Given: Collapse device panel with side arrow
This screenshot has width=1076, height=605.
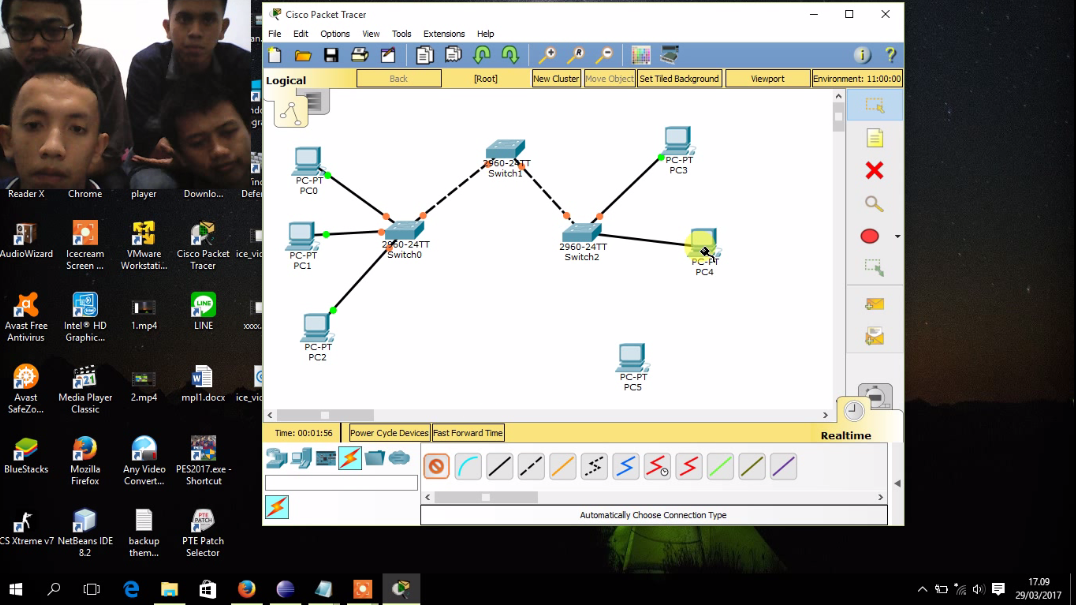Looking at the screenshot, I should tap(897, 484).
